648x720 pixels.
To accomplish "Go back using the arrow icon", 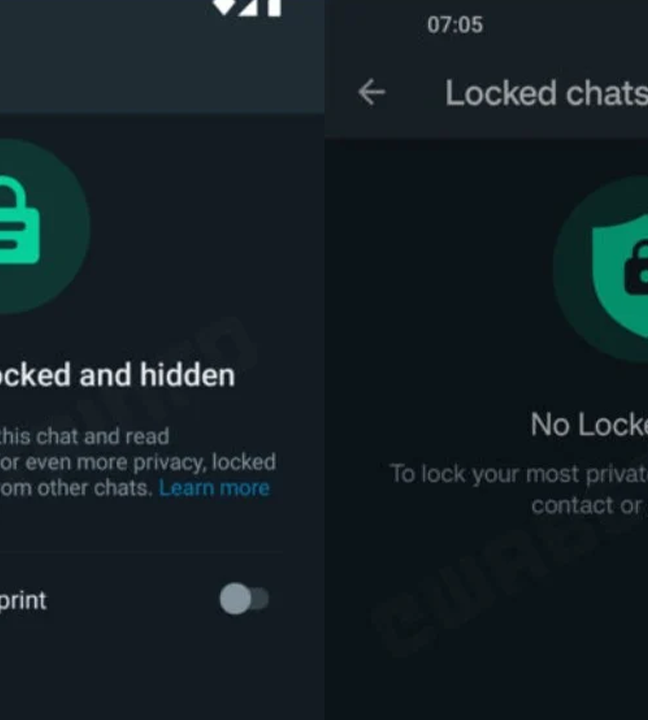I will point(372,92).
